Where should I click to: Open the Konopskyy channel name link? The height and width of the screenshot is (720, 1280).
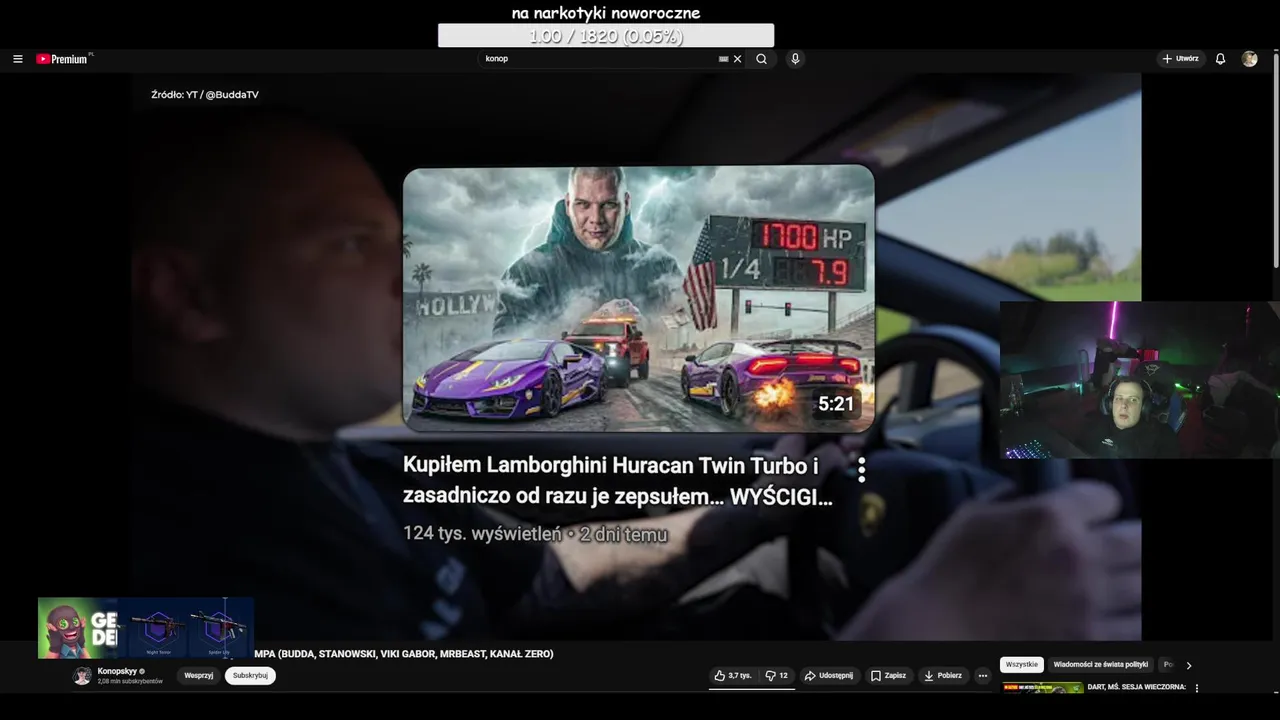pos(117,671)
